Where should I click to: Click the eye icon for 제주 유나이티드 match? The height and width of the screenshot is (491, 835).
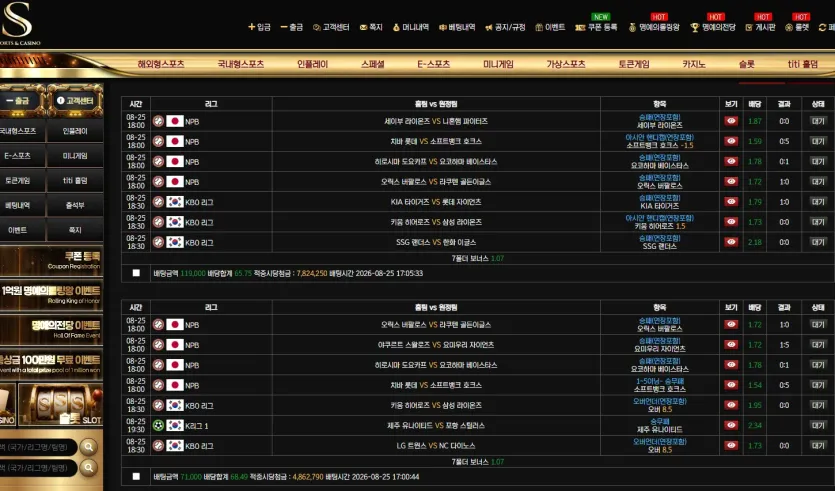point(731,425)
